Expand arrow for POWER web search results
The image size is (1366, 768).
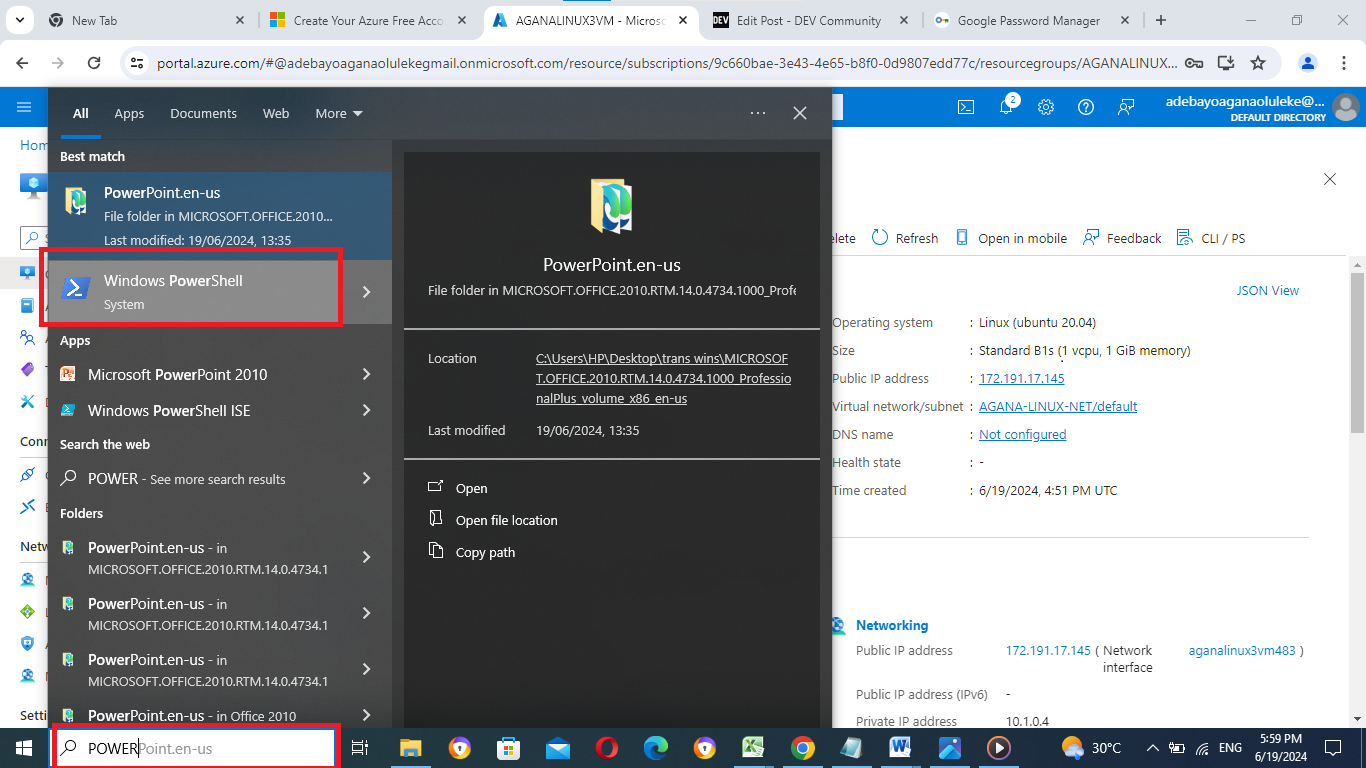(366, 478)
